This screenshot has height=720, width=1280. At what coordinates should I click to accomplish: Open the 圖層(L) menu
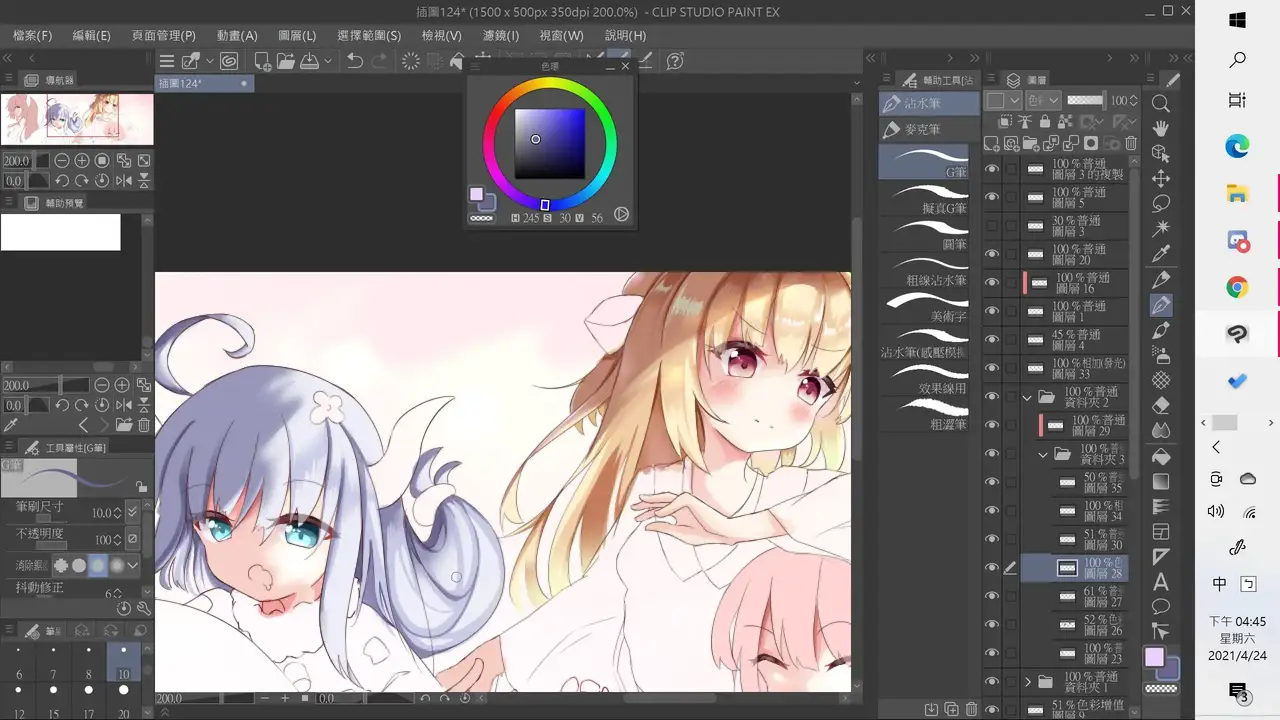click(297, 35)
